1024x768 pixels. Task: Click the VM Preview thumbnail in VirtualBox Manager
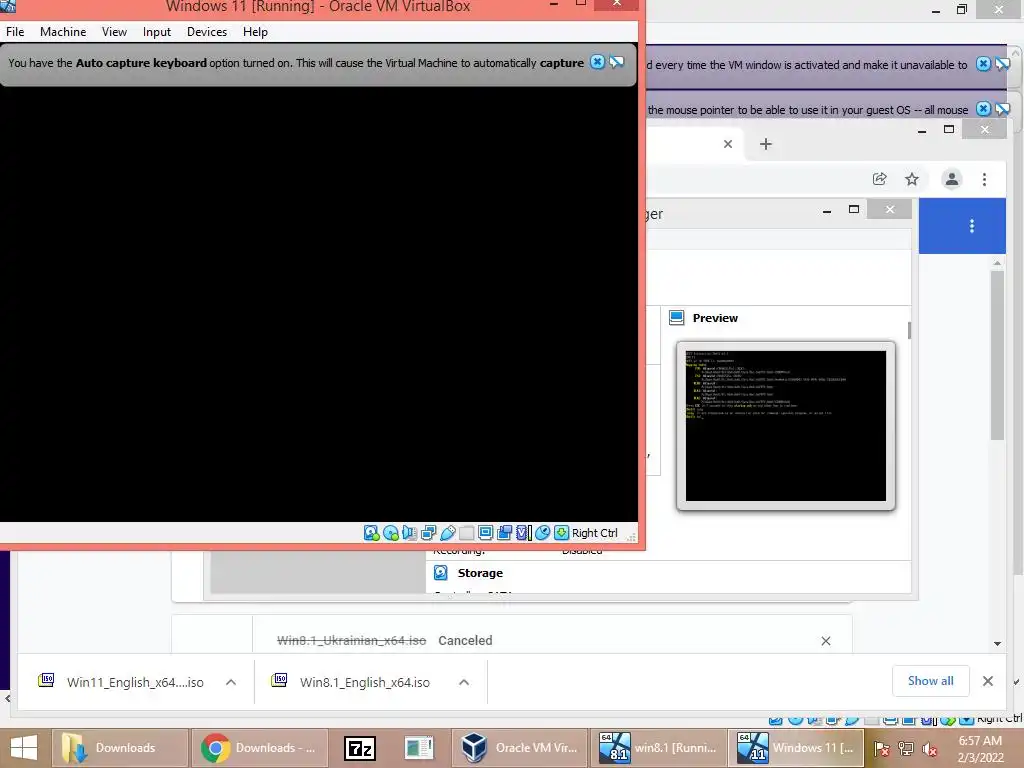786,426
